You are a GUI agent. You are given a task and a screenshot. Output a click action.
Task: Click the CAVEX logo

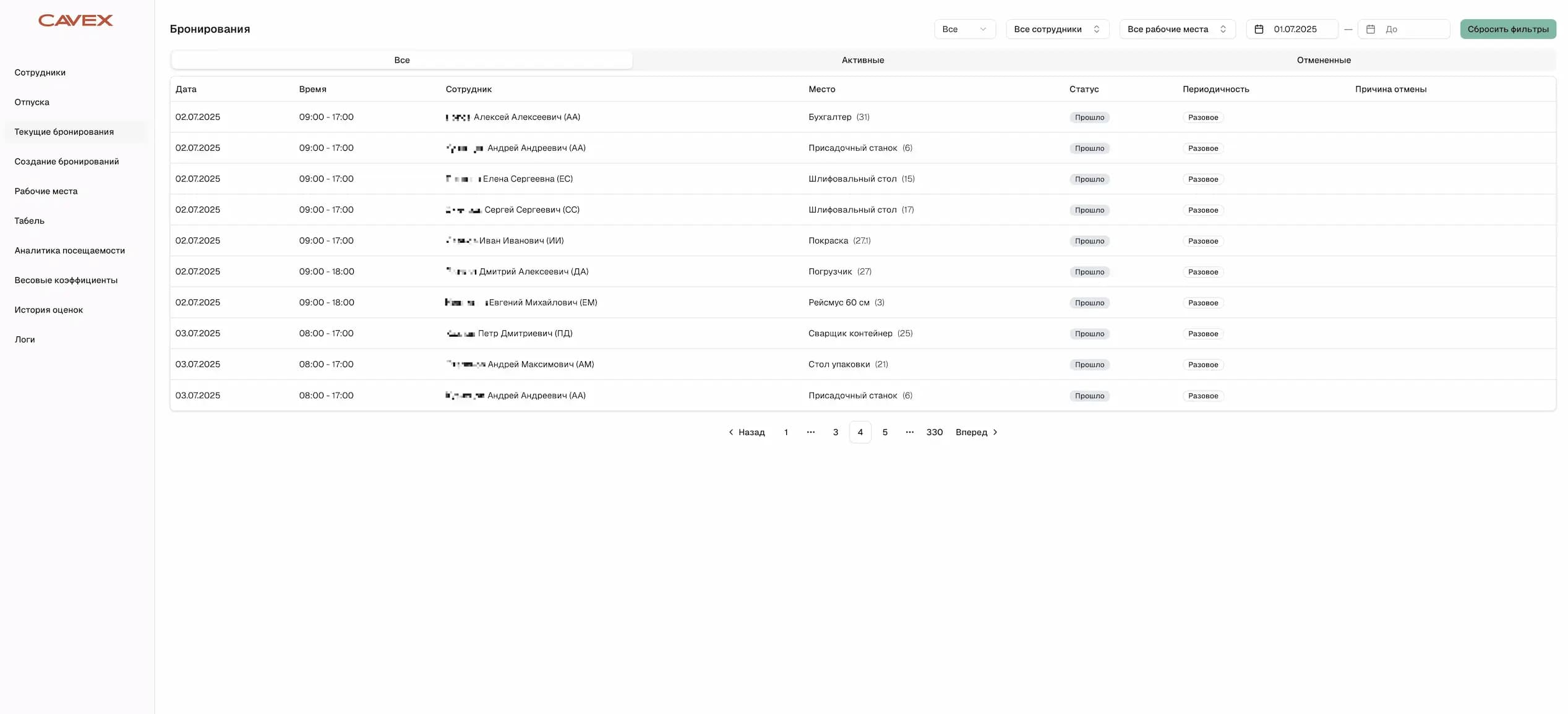click(x=75, y=20)
